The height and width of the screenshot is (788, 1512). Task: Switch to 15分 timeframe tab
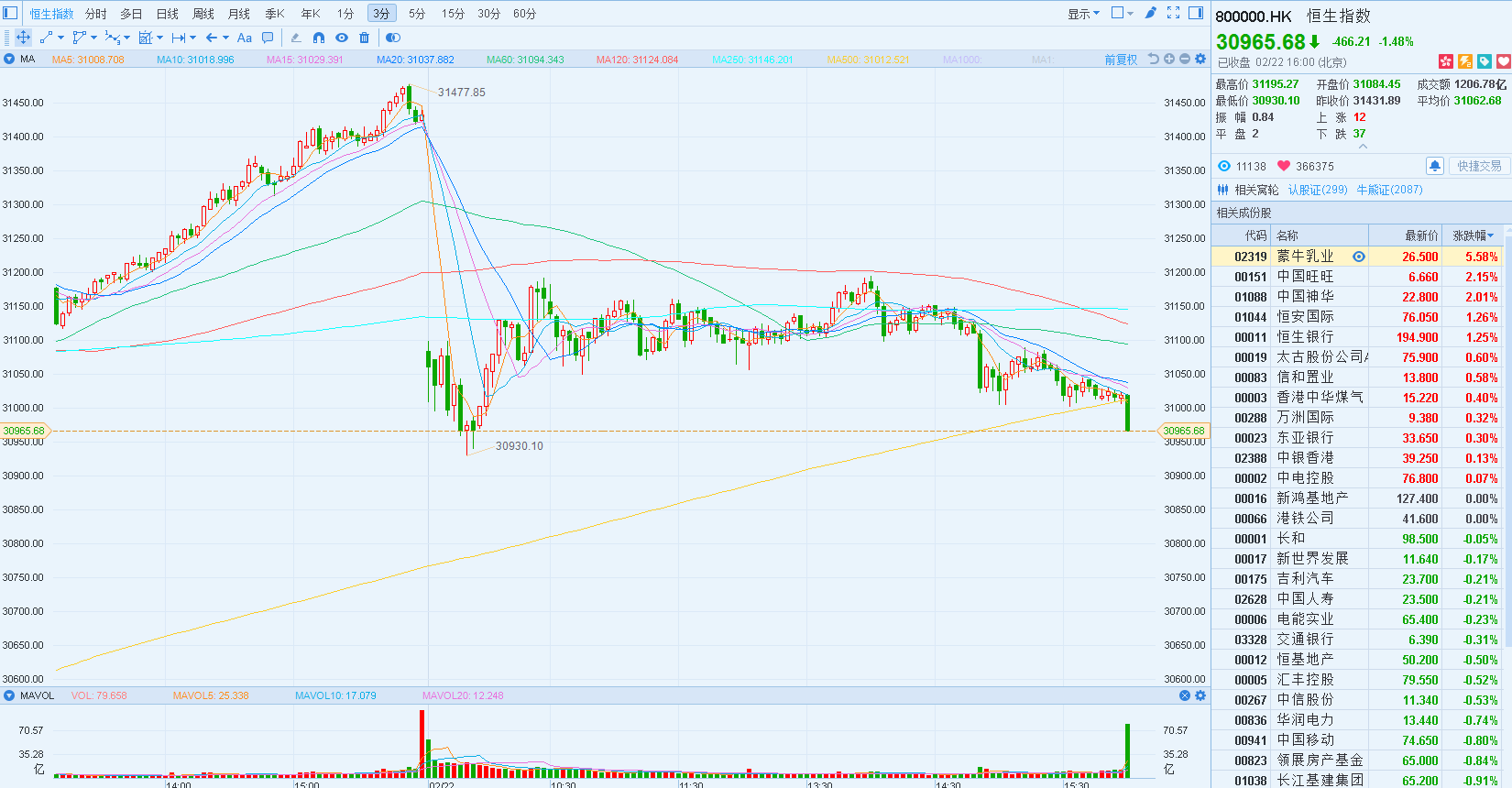[453, 14]
